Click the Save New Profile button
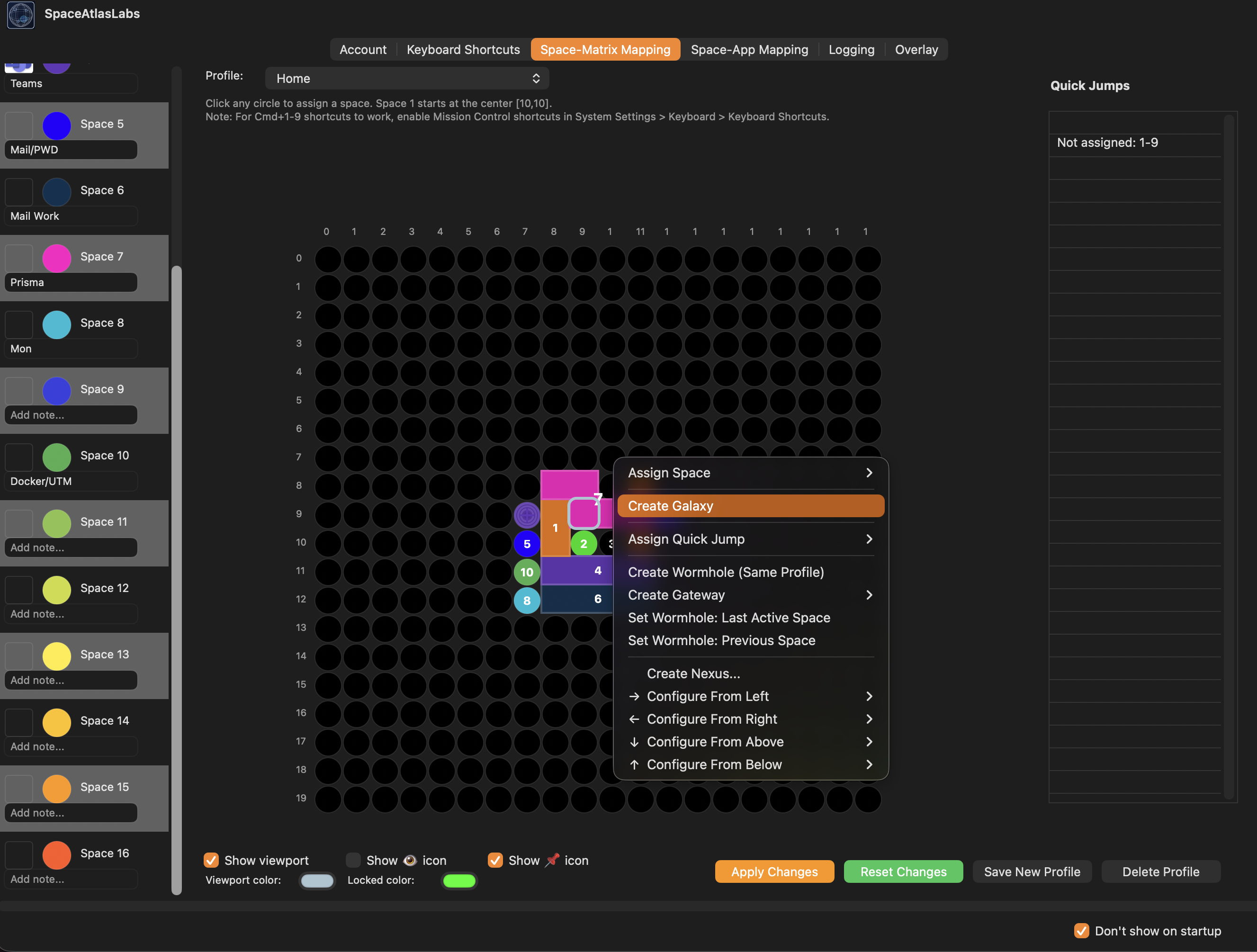Screen dimensions: 1257x952 [x=1032, y=871]
